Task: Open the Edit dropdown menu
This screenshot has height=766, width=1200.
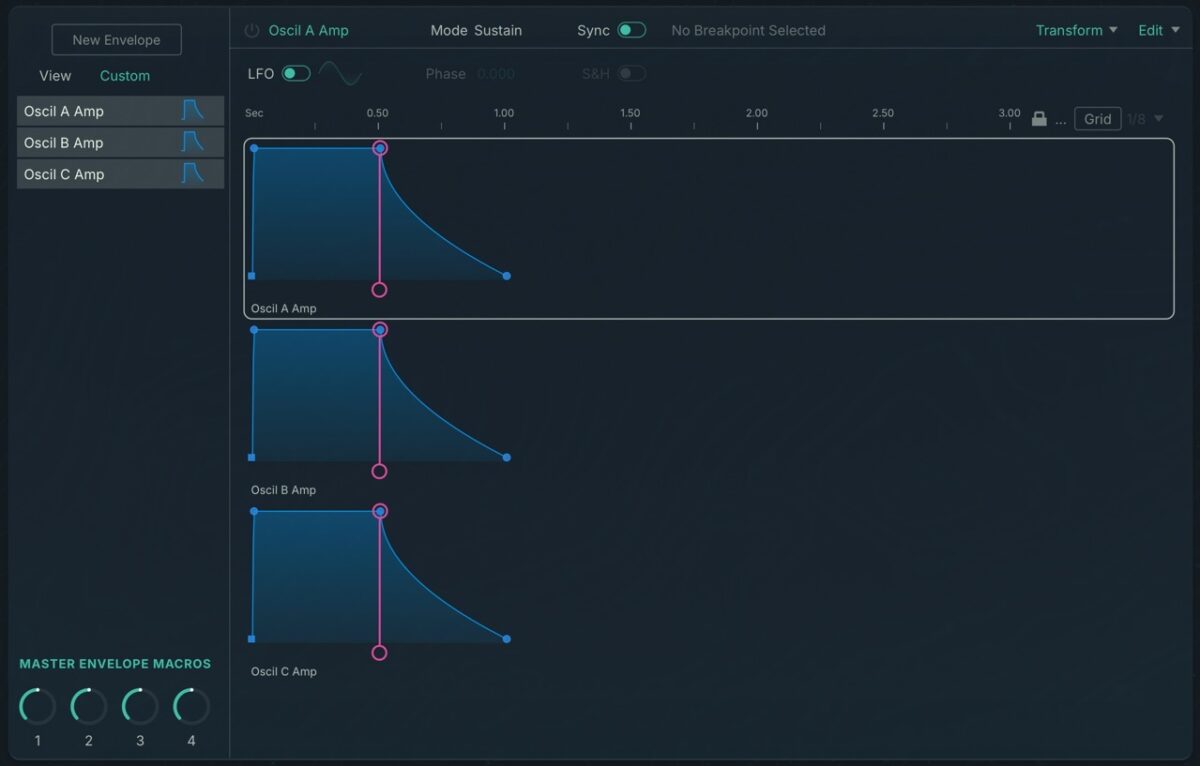Action: (1157, 30)
